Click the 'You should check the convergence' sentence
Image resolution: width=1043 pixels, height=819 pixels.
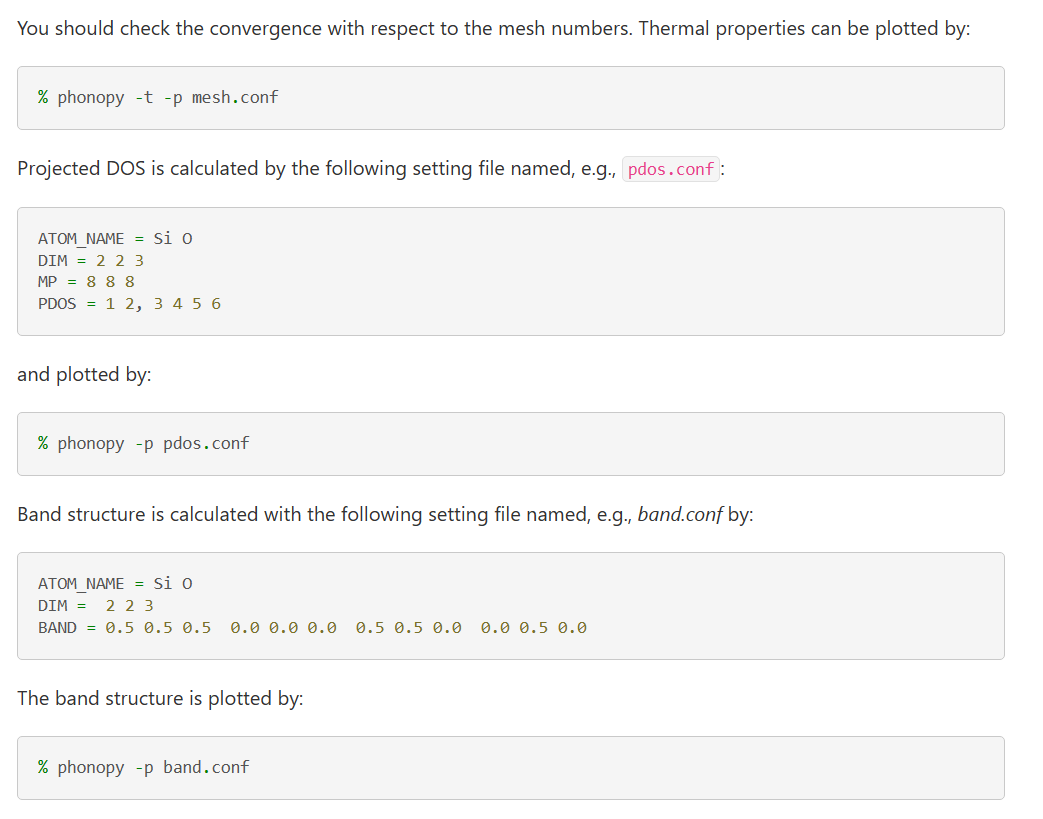pos(494,29)
